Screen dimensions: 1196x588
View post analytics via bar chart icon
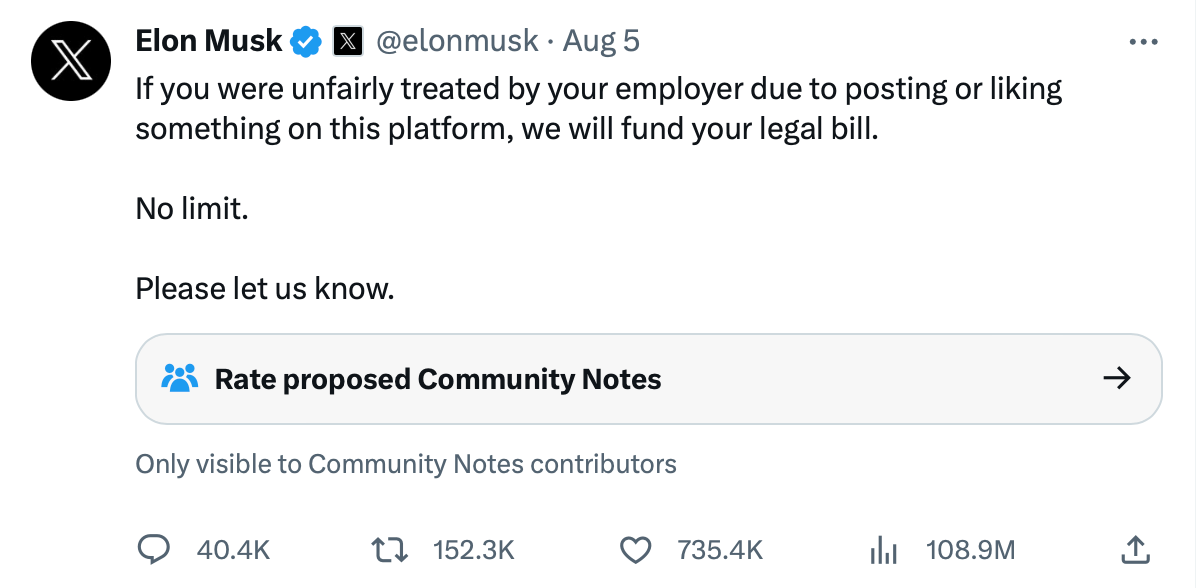[x=884, y=549]
